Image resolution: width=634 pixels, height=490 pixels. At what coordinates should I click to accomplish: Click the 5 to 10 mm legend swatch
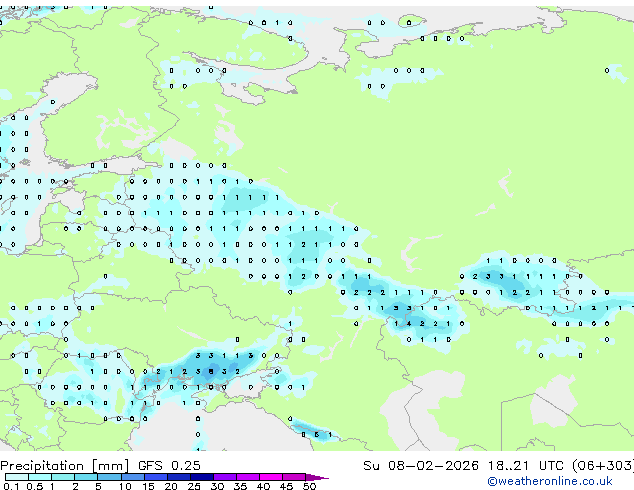[x=109, y=477]
